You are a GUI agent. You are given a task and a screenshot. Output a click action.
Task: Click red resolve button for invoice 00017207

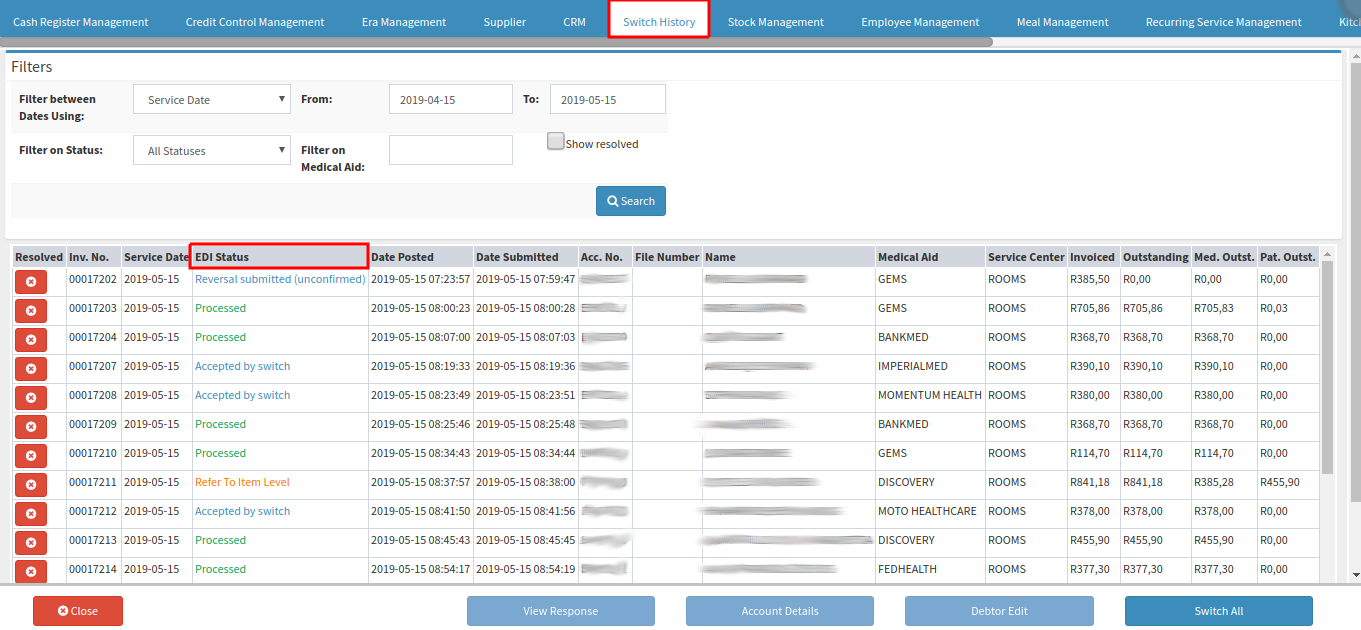pos(31,369)
